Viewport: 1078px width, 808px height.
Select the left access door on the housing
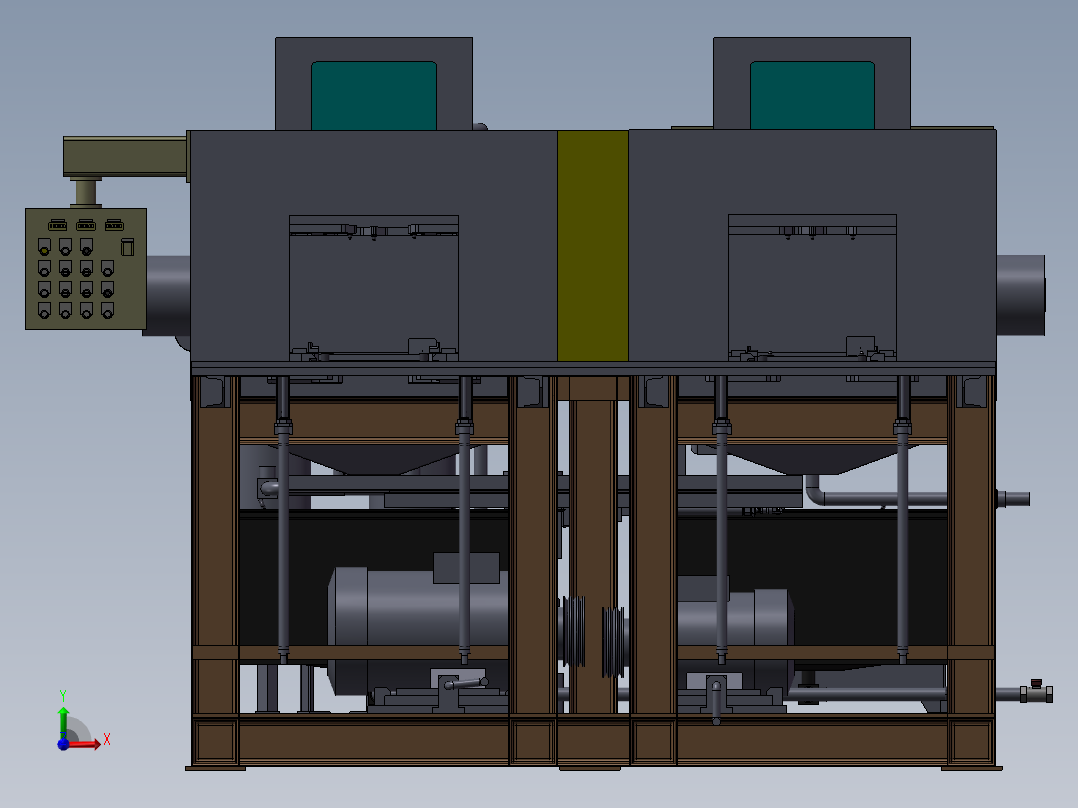pos(374,287)
